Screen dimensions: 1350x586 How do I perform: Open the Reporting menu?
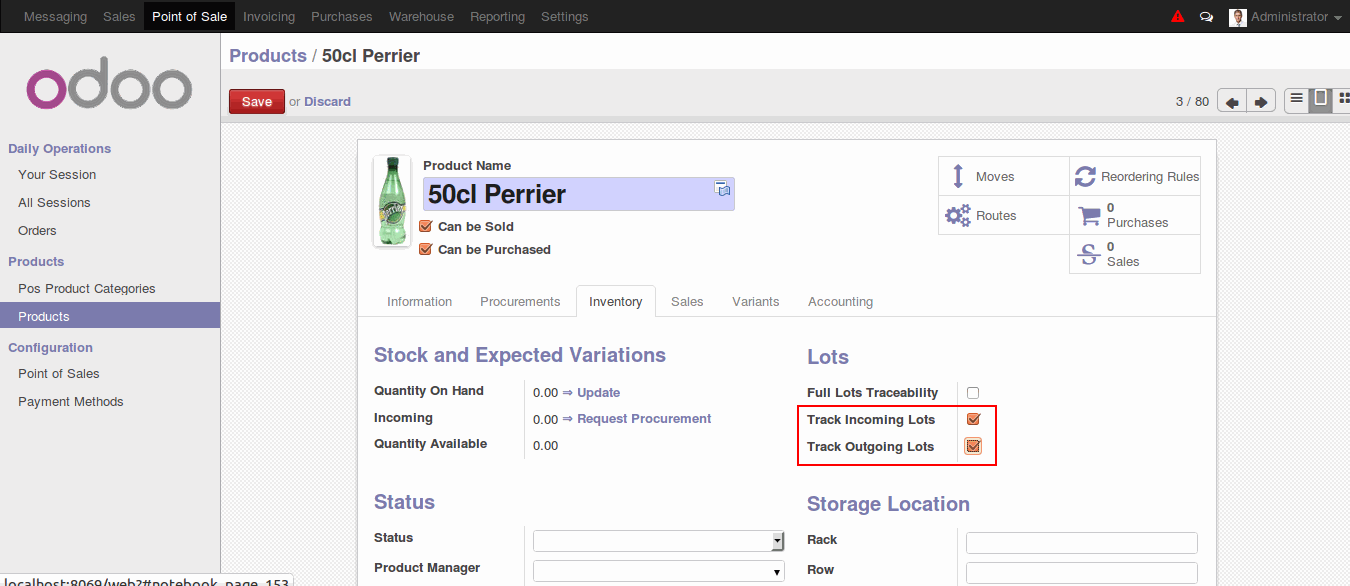click(x=497, y=17)
